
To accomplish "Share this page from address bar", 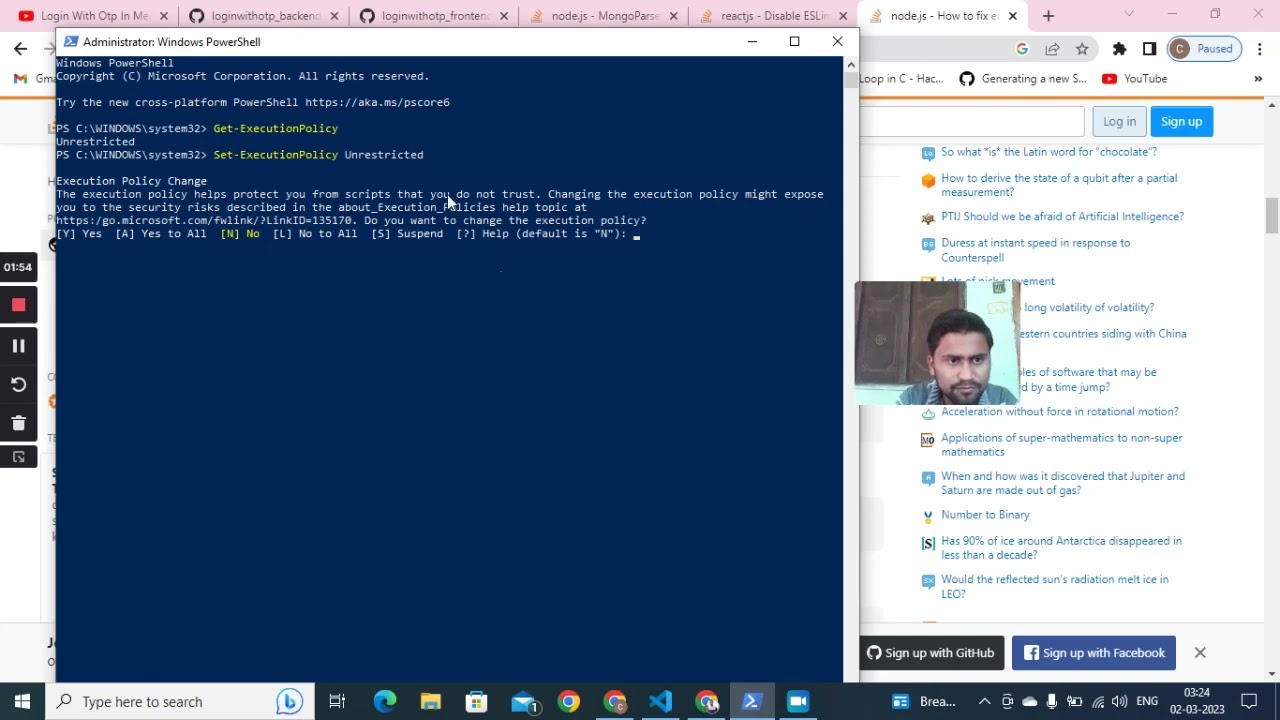I will (1052, 49).
